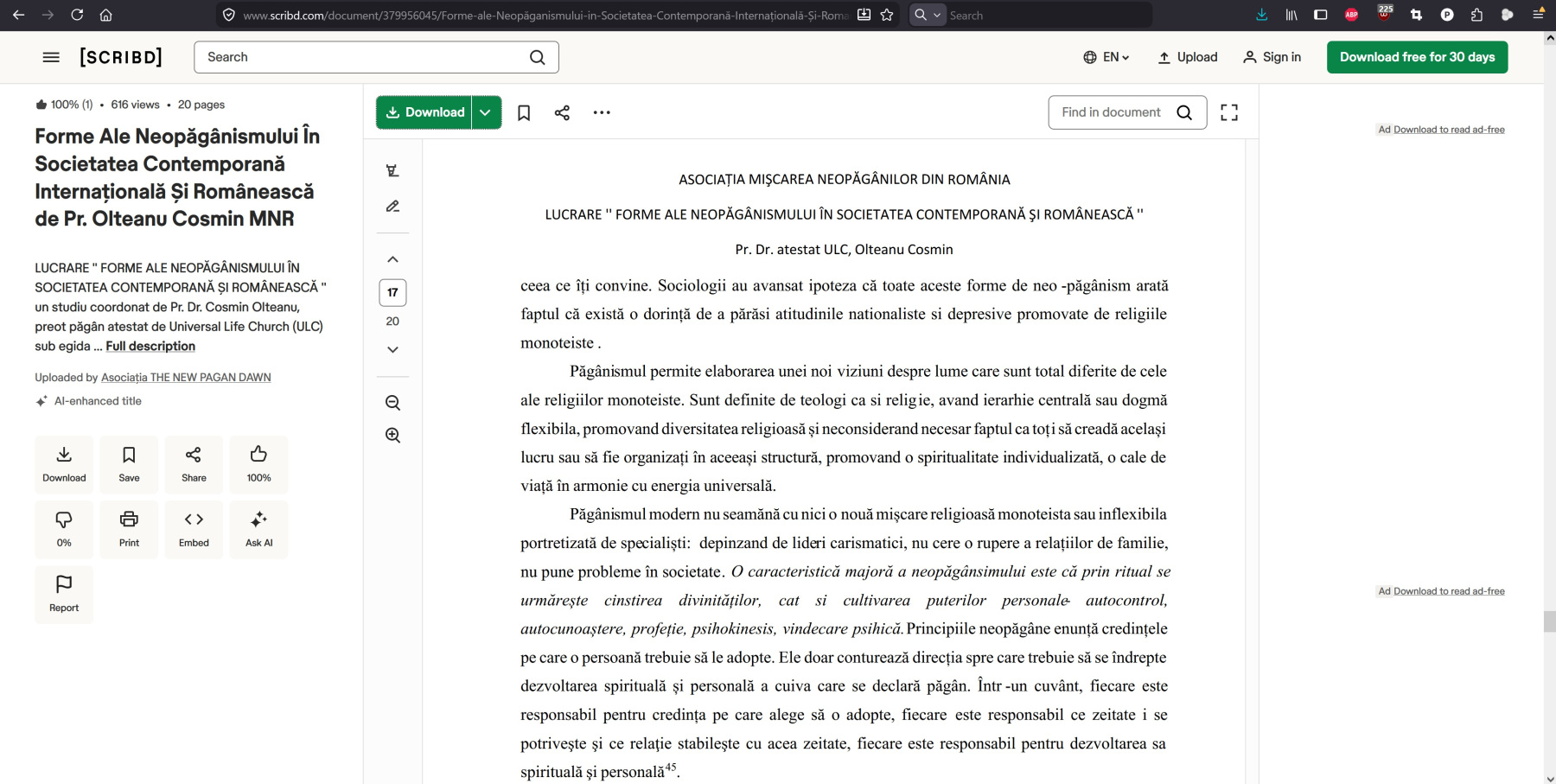The image size is (1556, 784).
Task: Click the Embed option
Action: click(x=194, y=529)
